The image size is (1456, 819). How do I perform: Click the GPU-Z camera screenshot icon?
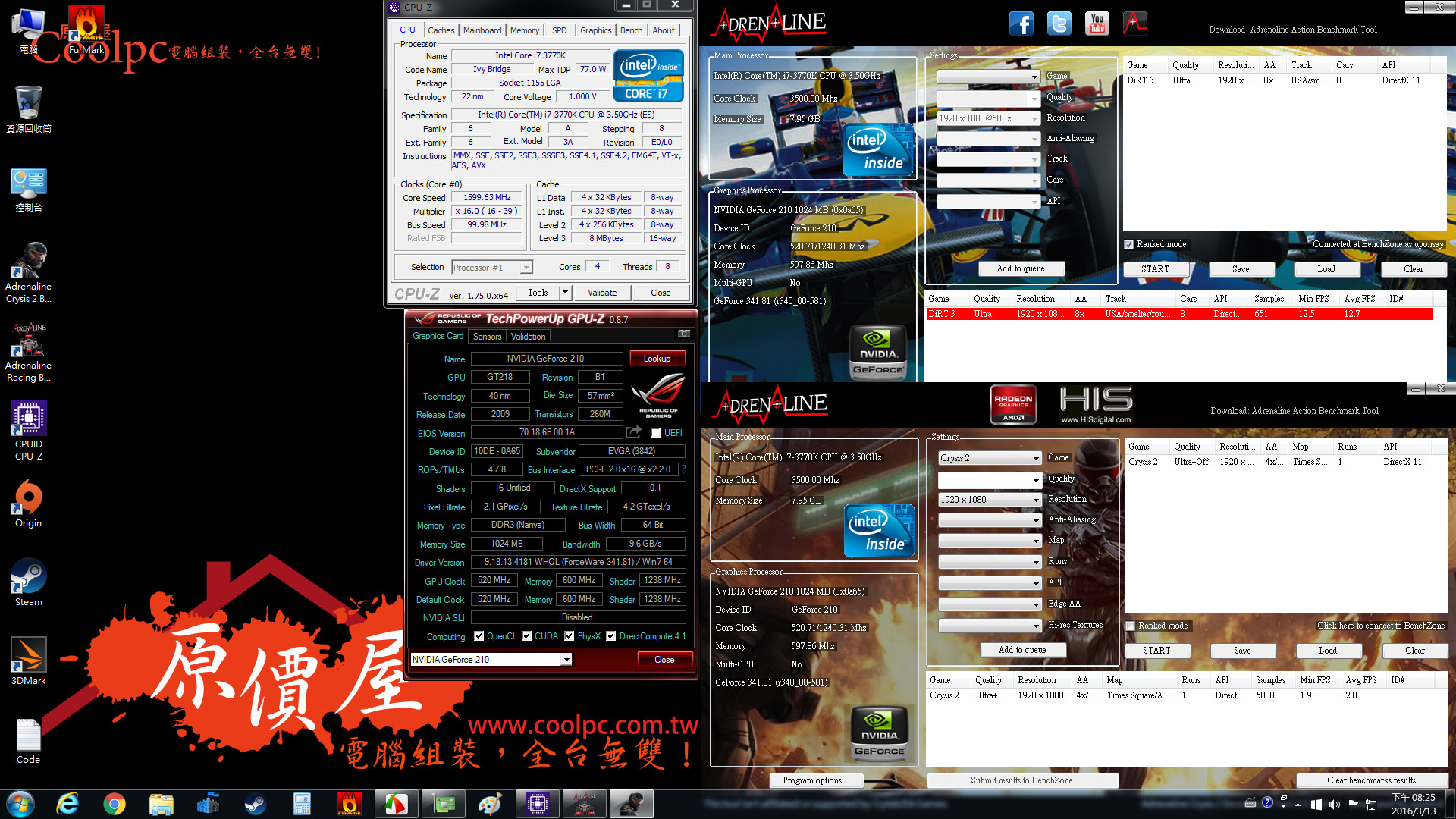[x=683, y=334]
